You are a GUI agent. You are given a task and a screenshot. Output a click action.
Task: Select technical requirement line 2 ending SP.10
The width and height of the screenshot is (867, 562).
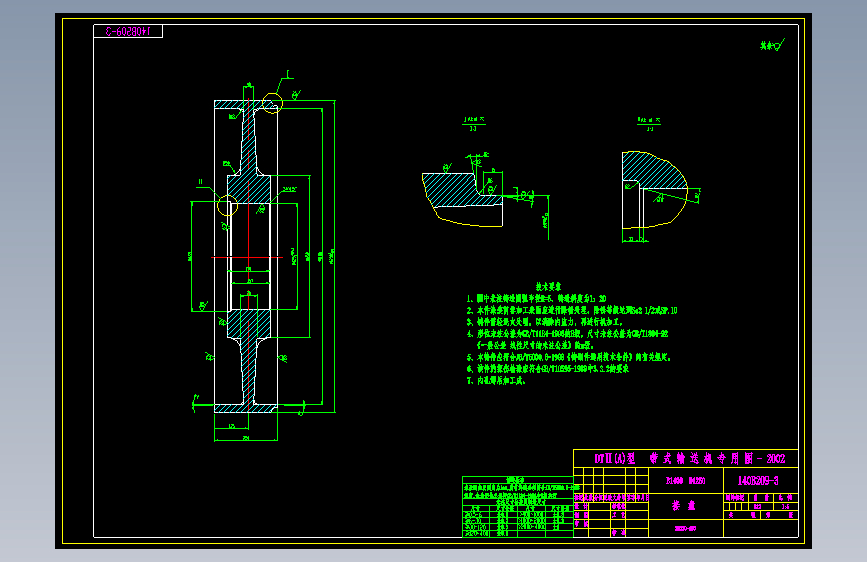[572, 311]
